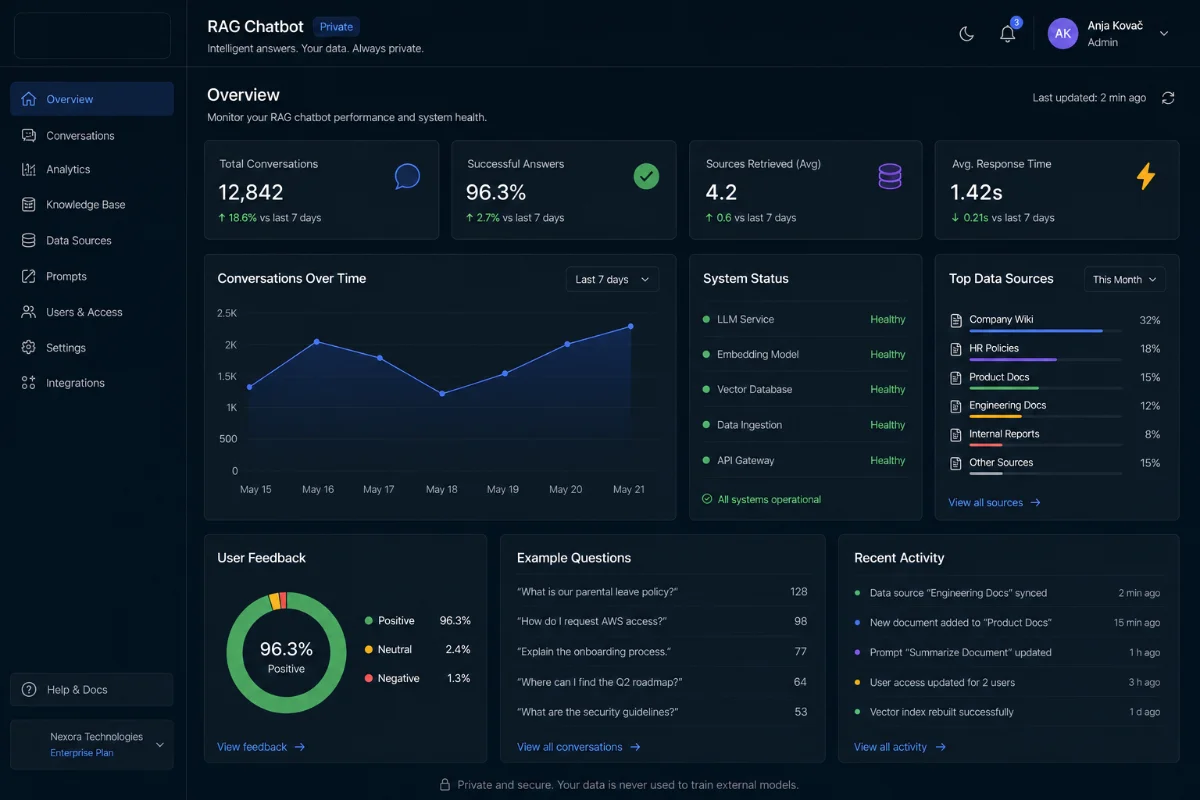Screen dimensions: 1200x800
Task: Click the LLM Service status row
Action: 805,320
